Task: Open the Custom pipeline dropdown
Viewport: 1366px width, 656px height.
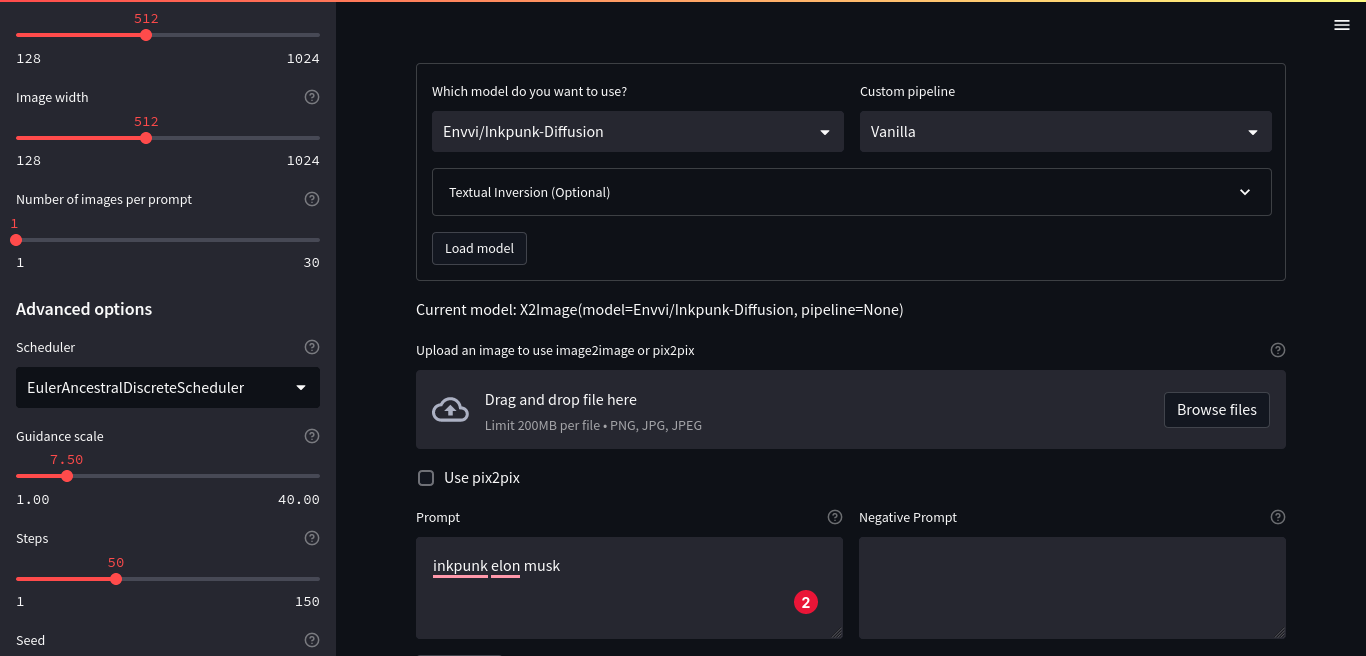Action: coord(1066,132)
